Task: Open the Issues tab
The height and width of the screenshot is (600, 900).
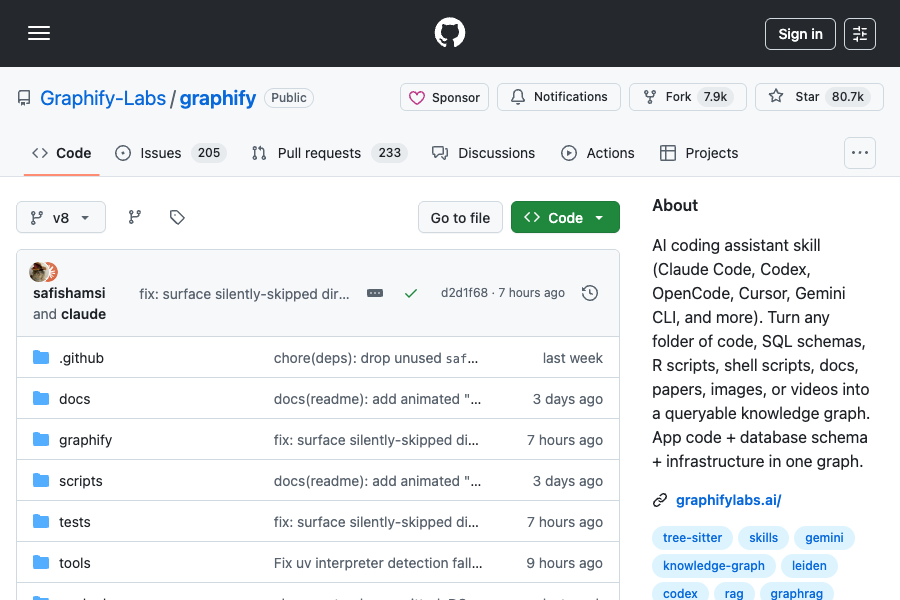Action: click(170, 153)
